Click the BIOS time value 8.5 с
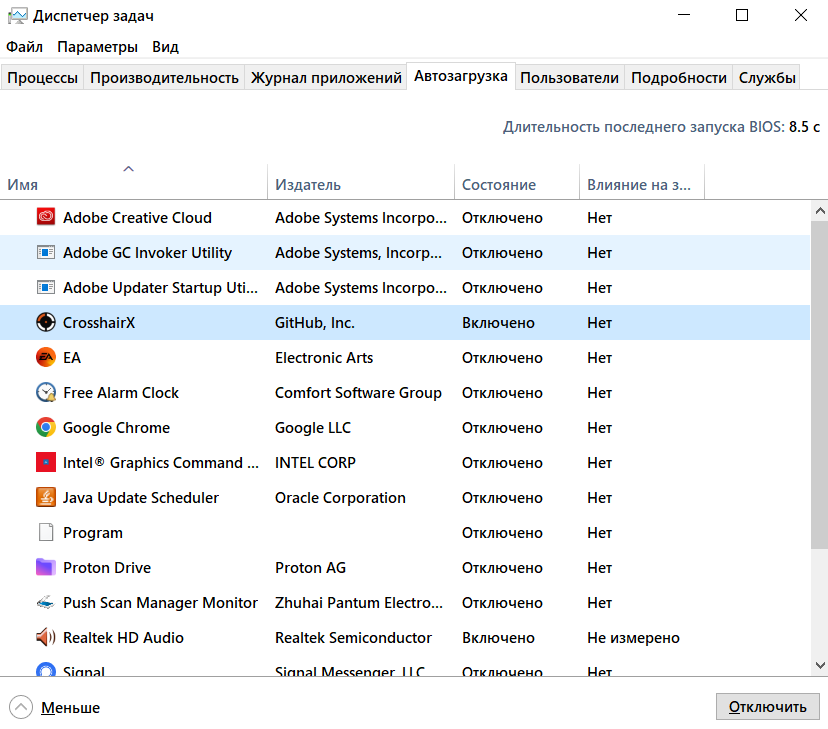This screenshot has width=828, height=729. 804,127
